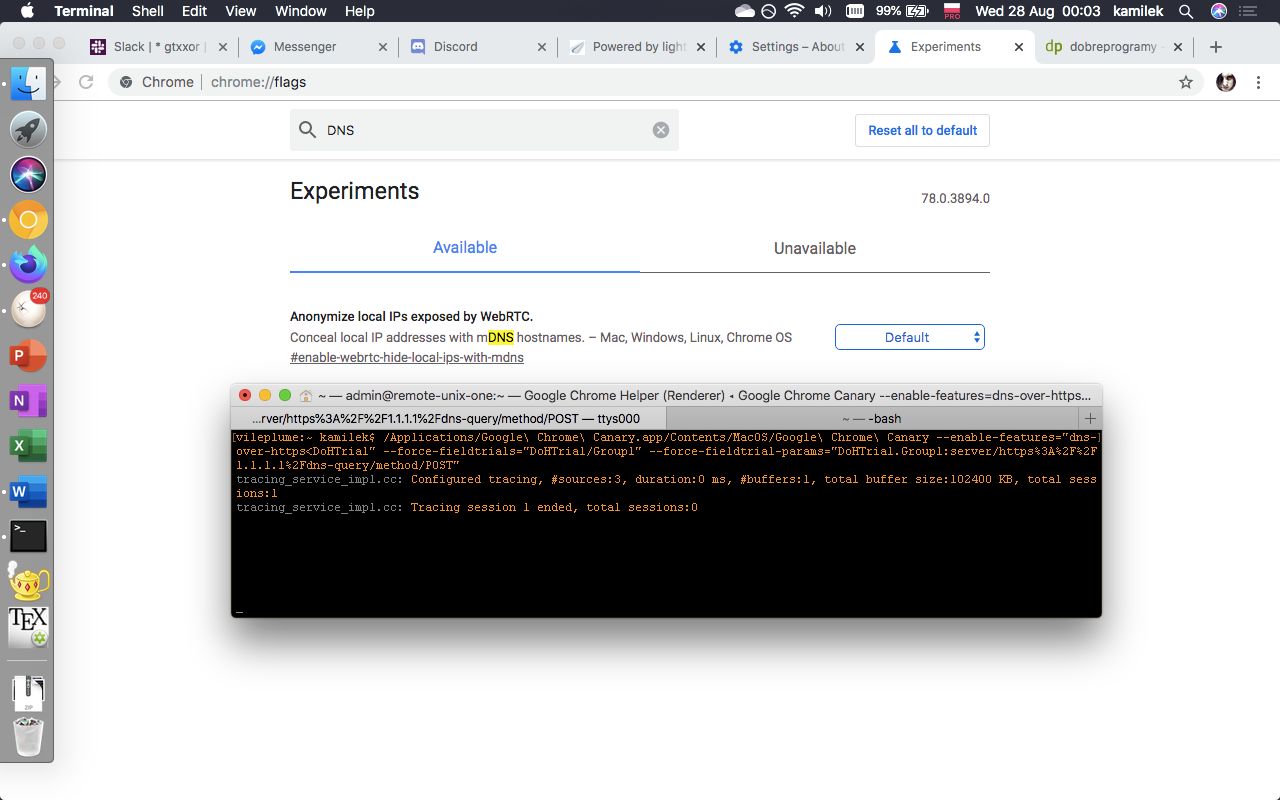The height and width of the screenshot is (800, 1280).
Task: Select the Available experiments tab
Action: coord(464,248)
